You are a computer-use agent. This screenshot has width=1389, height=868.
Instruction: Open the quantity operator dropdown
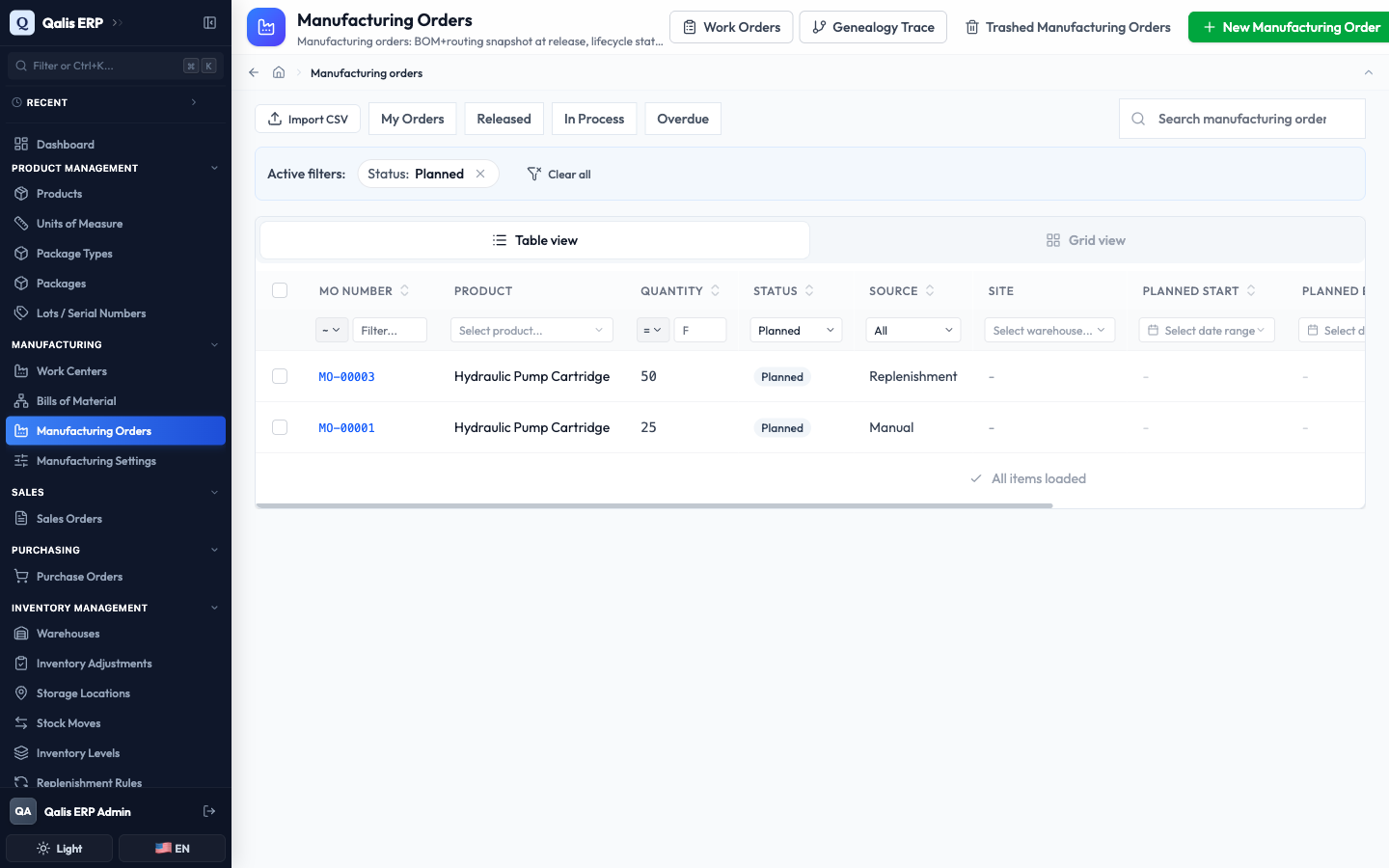click(x=653, y=330)
